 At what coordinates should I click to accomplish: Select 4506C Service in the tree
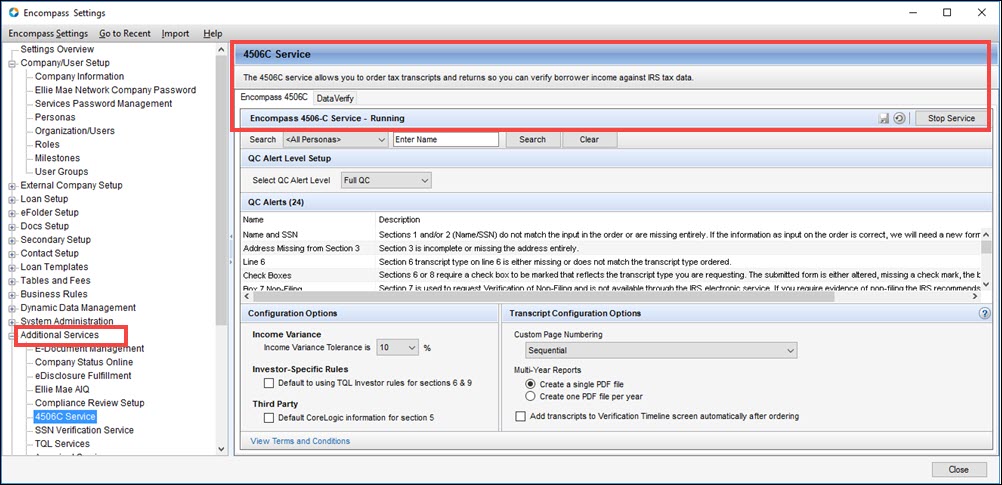tap(65, 417)
